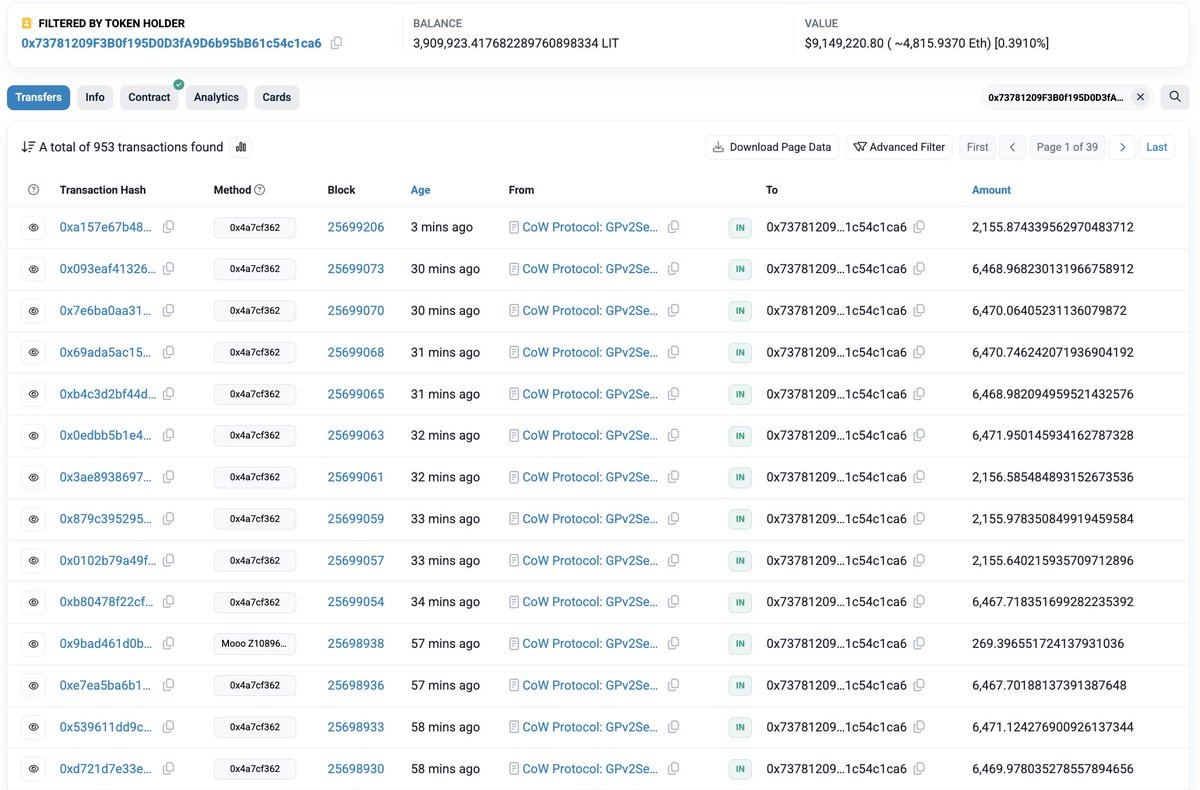Viewport: 1200px width, 790px height.
Task: Open the transactions chart icon
Action: [x=241, y=147]
